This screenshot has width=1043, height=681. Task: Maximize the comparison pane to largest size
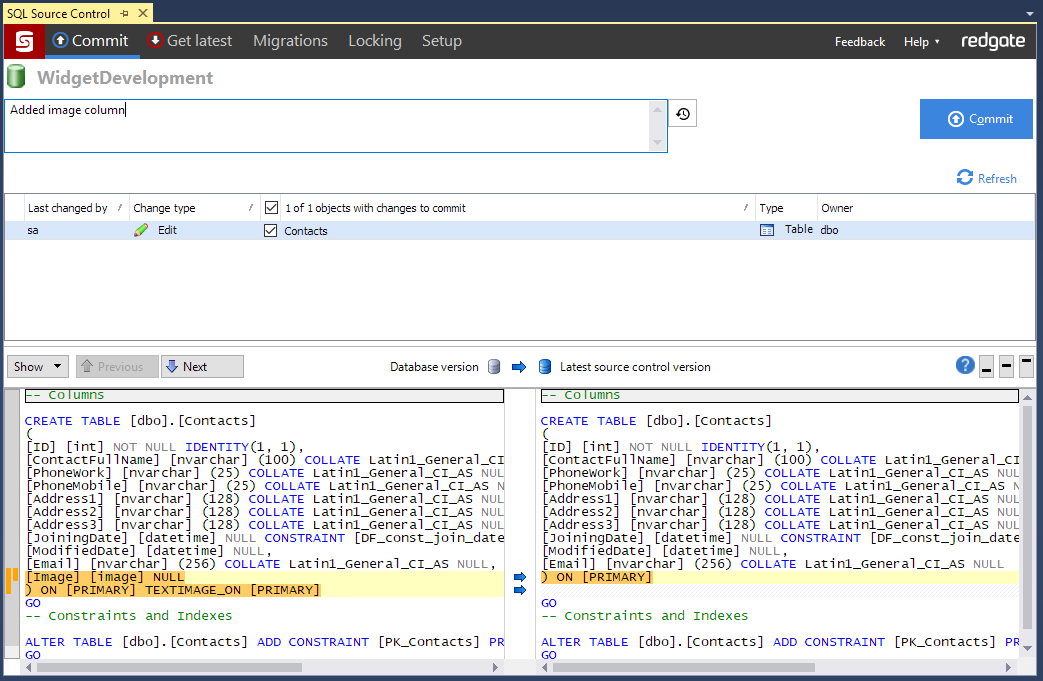pos(1026,366)
